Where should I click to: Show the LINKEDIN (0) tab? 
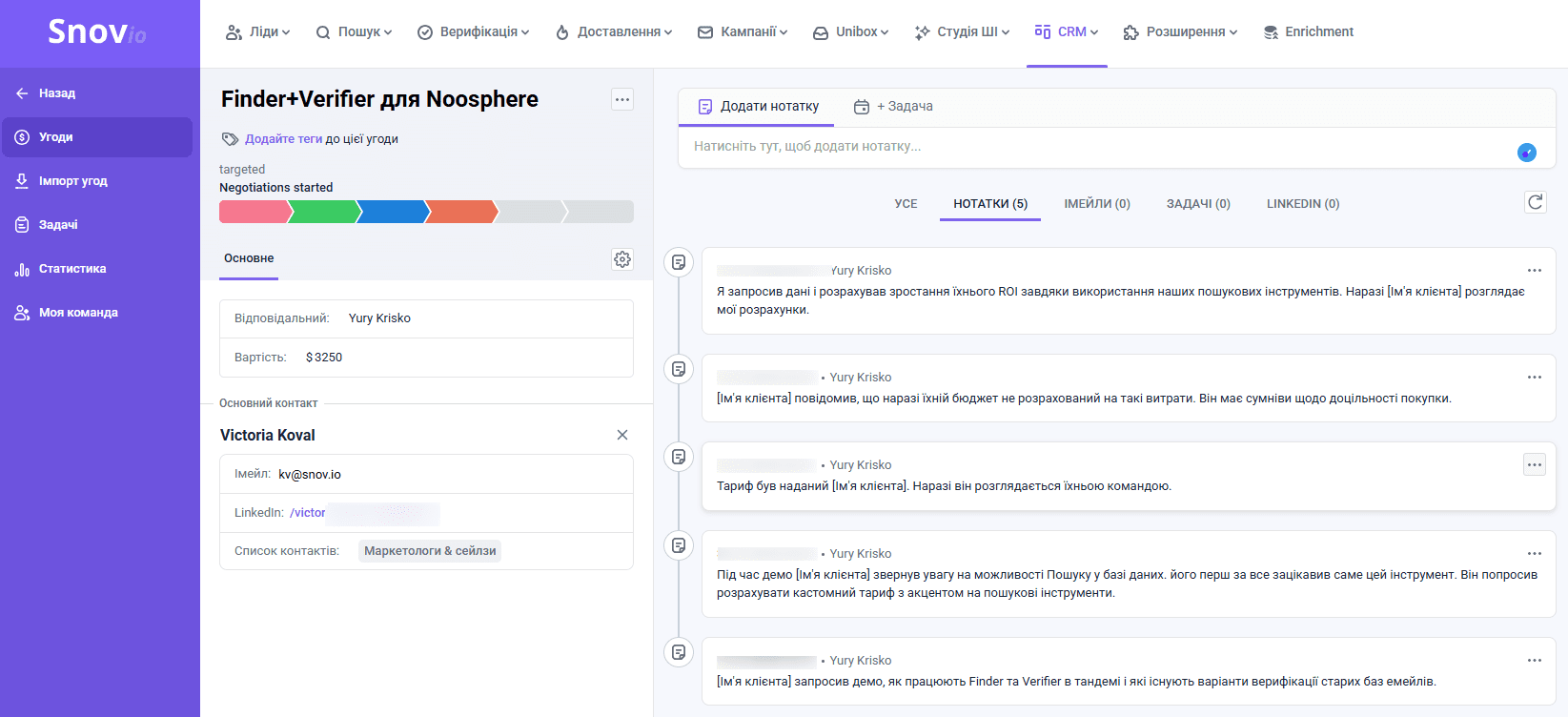tap(1303, 204)
